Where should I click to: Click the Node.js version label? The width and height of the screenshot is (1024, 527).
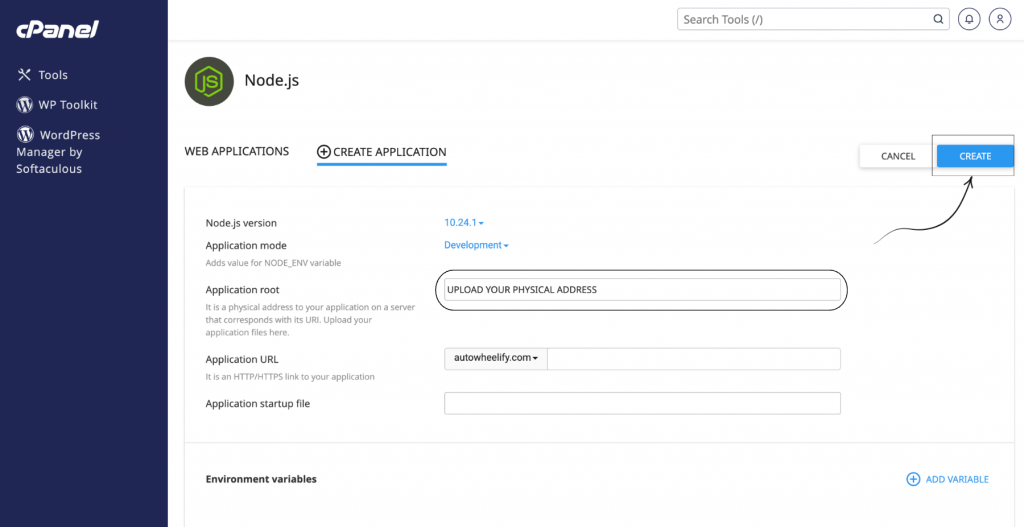click(x=241, y=223)
